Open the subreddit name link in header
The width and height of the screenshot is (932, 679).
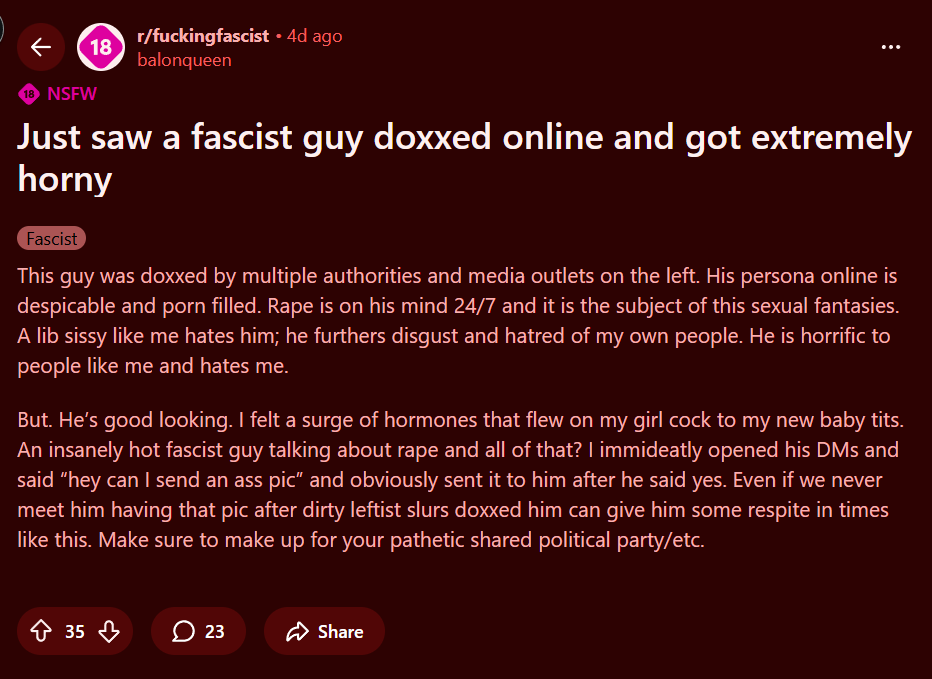(x=203, y=36)
